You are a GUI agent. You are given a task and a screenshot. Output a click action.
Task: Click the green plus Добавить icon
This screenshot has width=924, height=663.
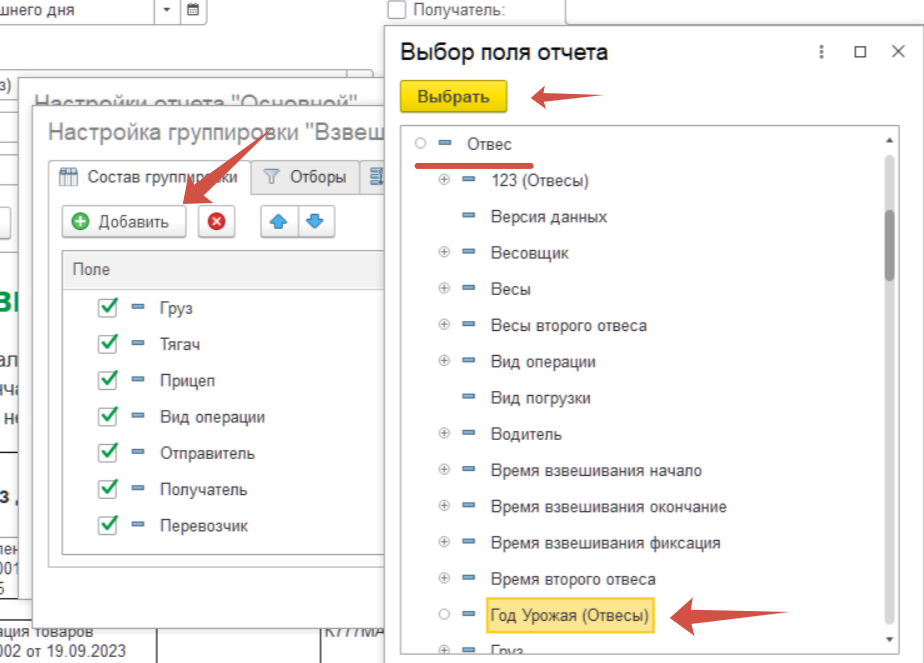[x=81, y=222]
